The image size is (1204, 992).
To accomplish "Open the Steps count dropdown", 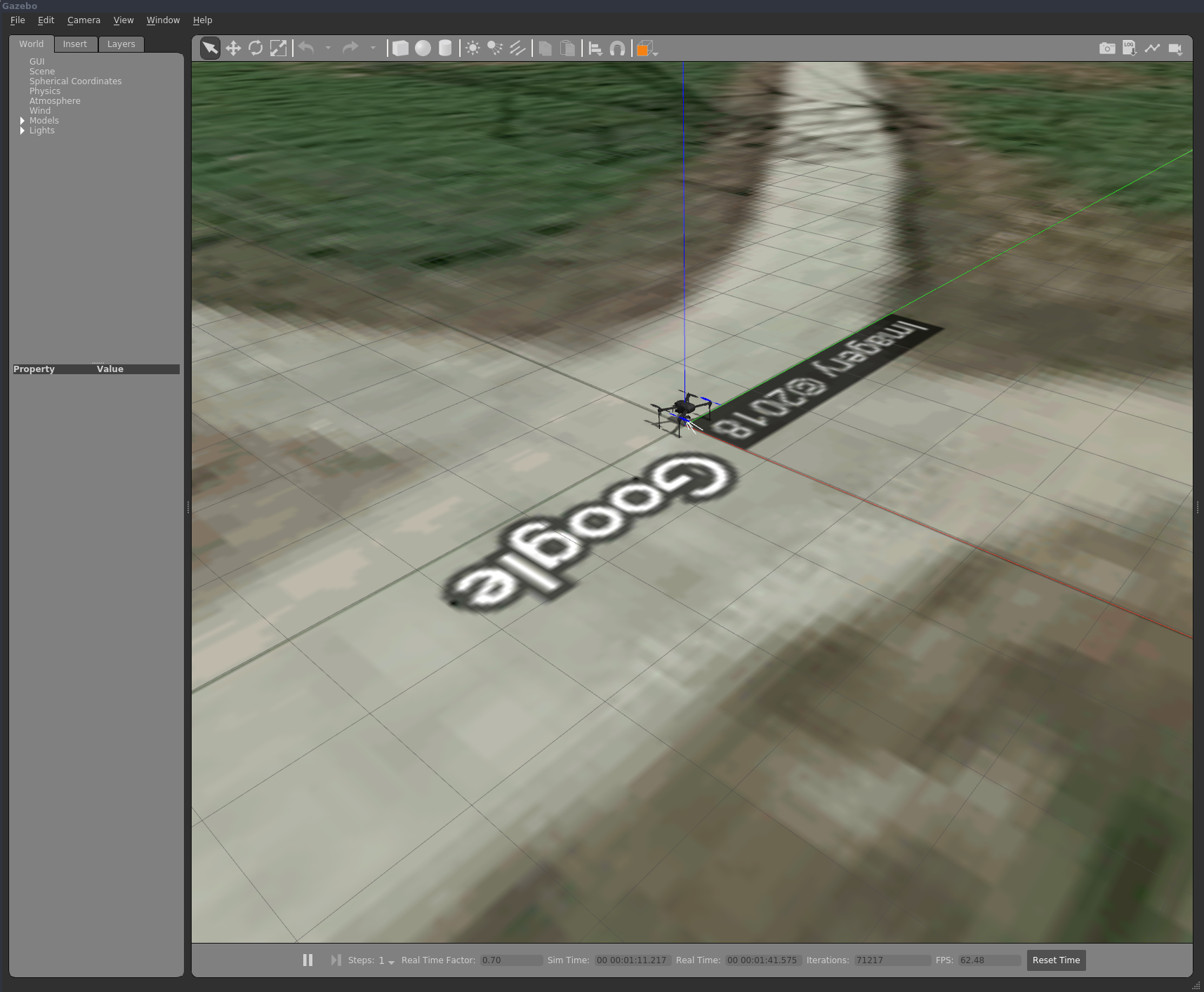I will (387, 960).
